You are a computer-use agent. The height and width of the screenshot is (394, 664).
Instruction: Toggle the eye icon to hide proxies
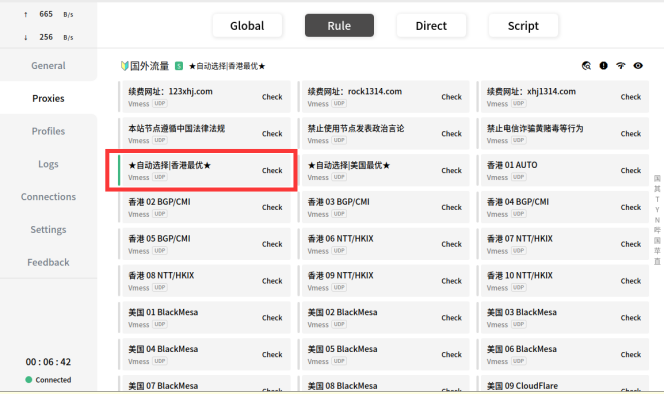click(638, 66)
